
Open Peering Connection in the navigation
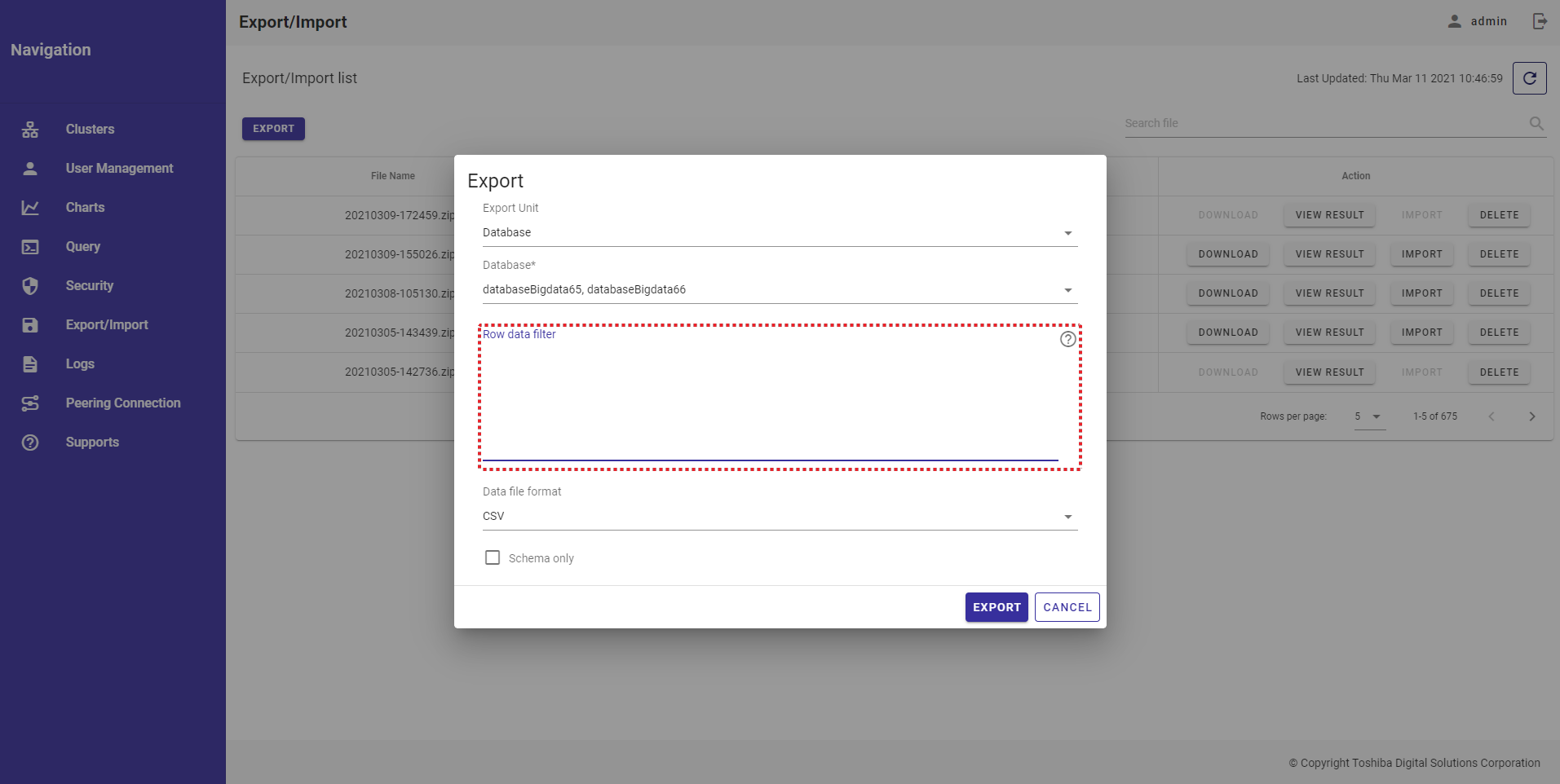[x=123, y=403]
